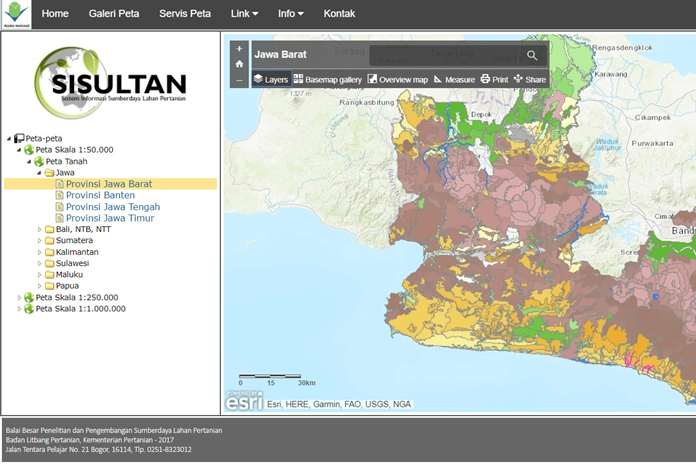
Task: Show the Overview map
Action: click(397, 79)
